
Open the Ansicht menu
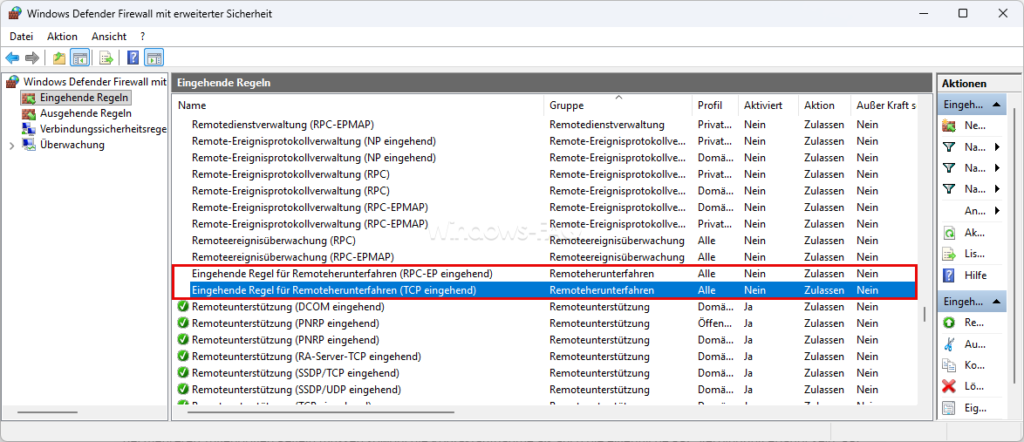(109, 37)
